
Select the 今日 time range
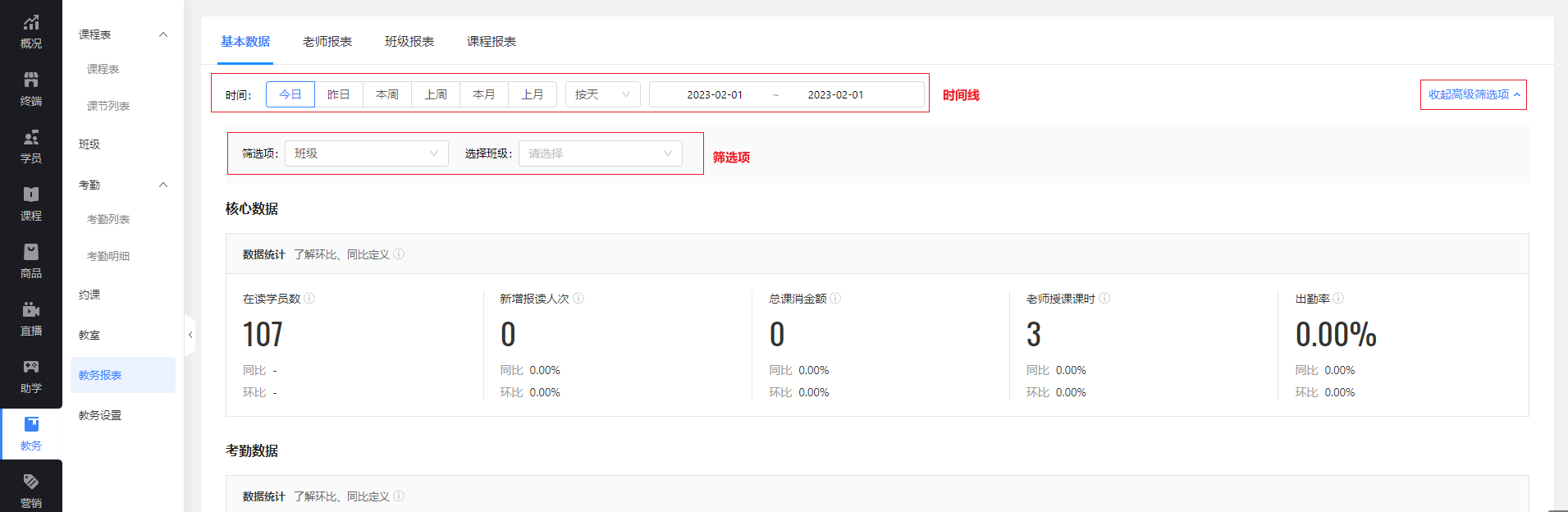click(x=290, y=94)
